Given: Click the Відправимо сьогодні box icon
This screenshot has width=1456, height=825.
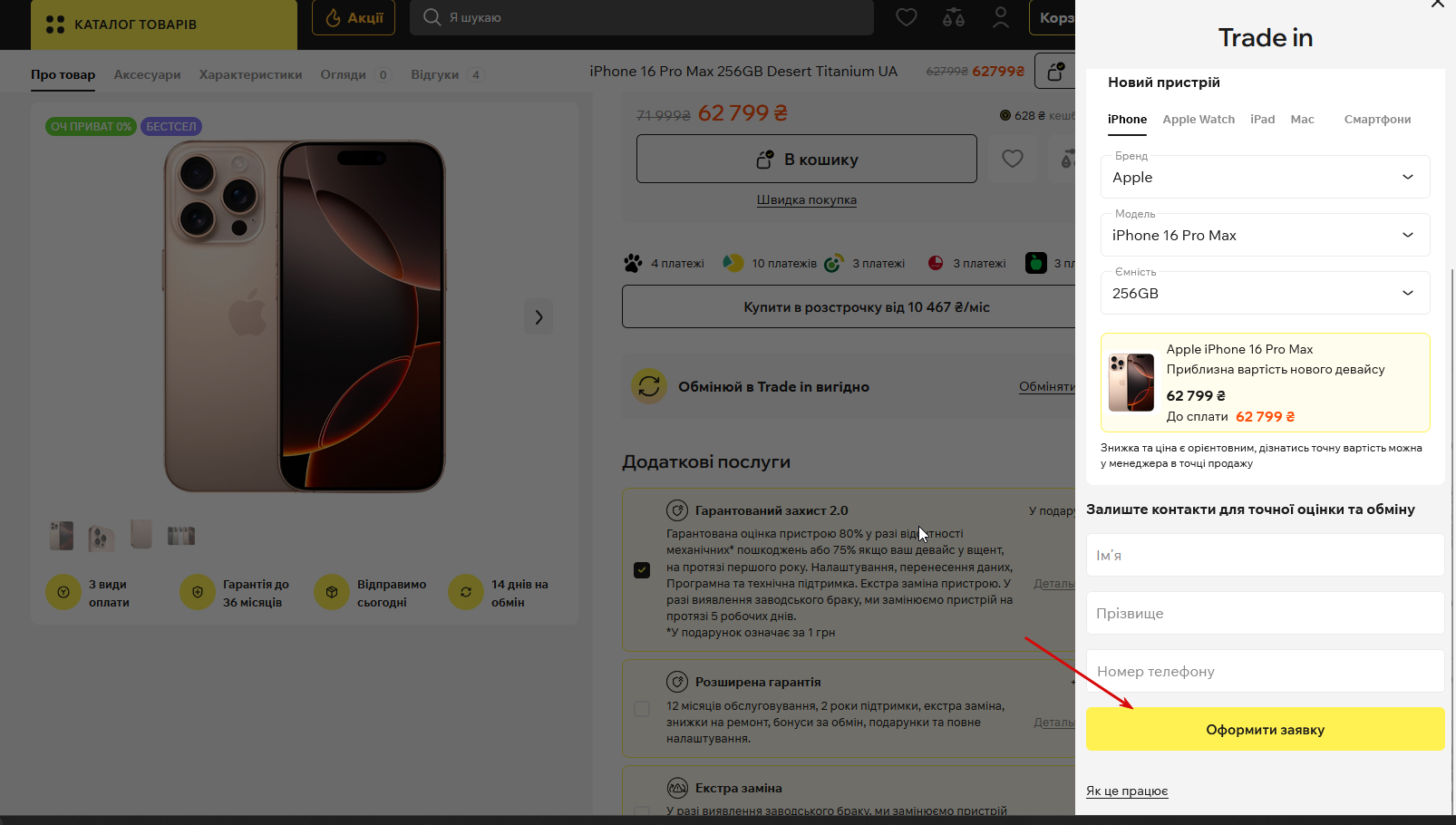Looking at the screenshot, I should (x=332, y=592).
